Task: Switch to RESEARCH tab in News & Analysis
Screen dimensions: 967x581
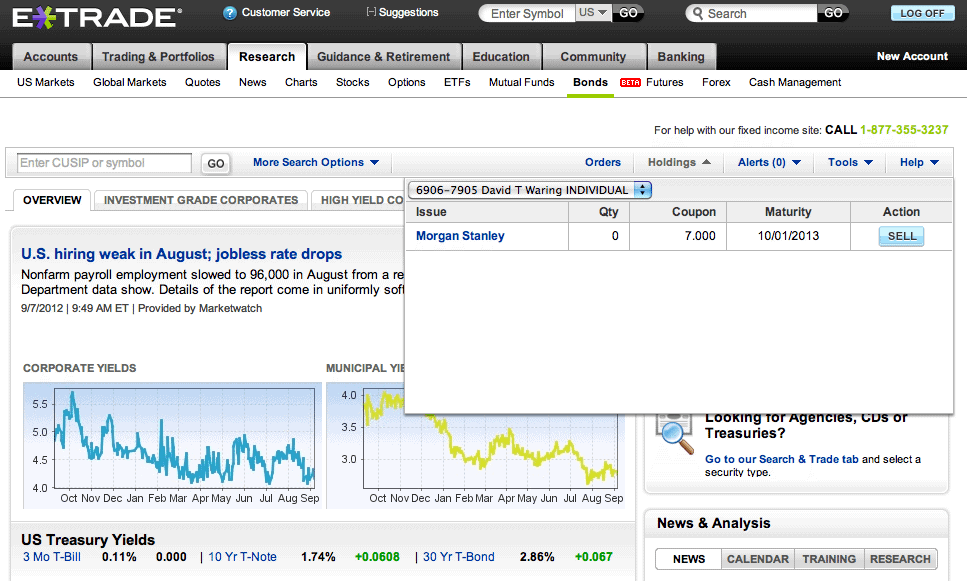Action: pos(900,559)
